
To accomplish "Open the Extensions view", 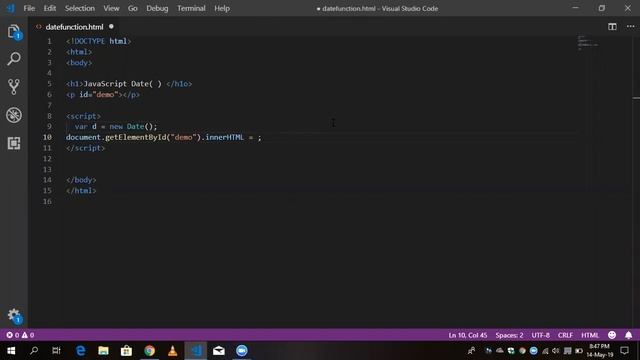I will pos(14,143).
